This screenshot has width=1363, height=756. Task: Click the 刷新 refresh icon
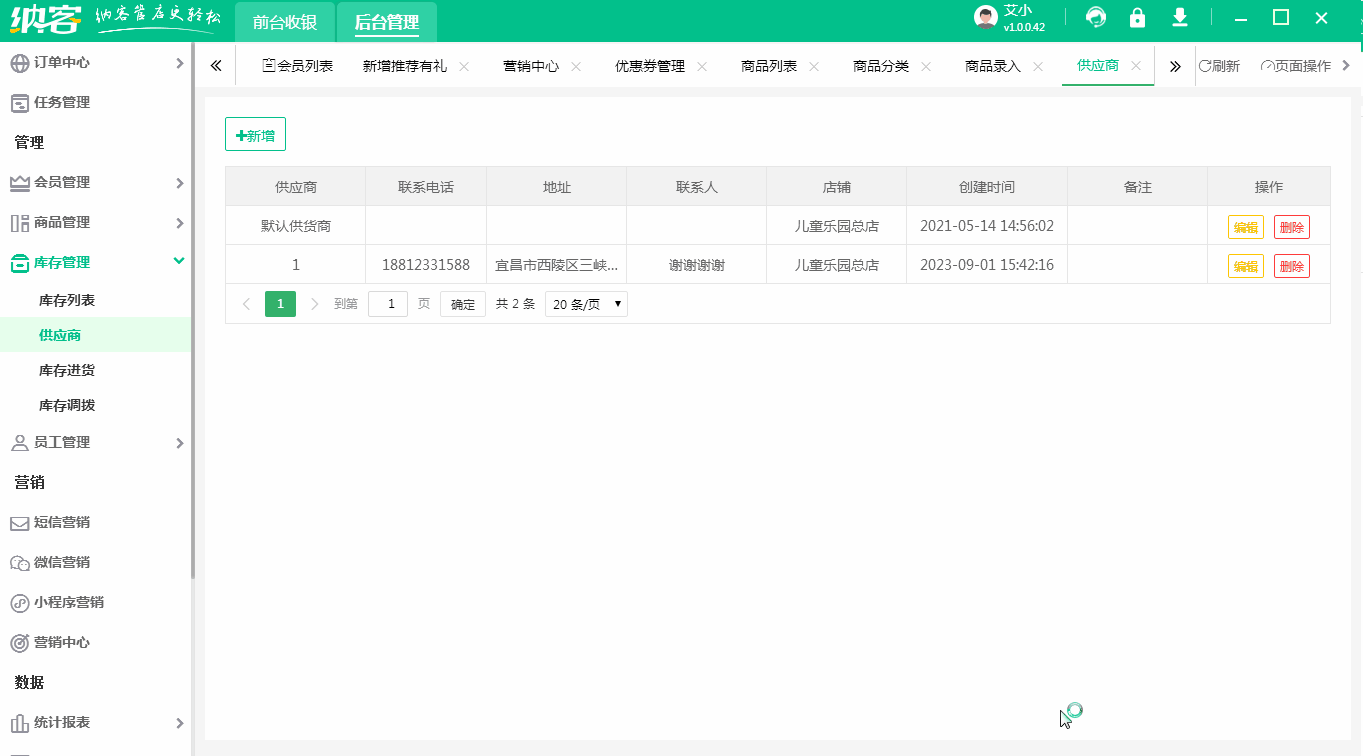[1220, 64]
